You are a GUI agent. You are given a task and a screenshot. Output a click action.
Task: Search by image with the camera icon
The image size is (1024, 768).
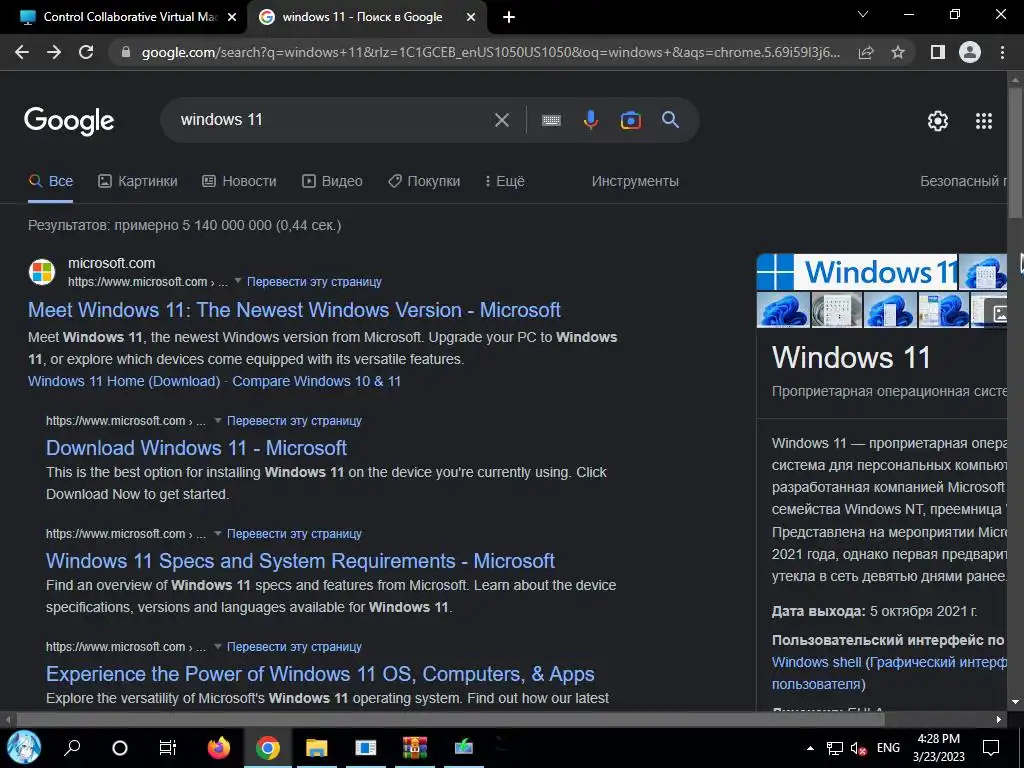tap(630, 120)
